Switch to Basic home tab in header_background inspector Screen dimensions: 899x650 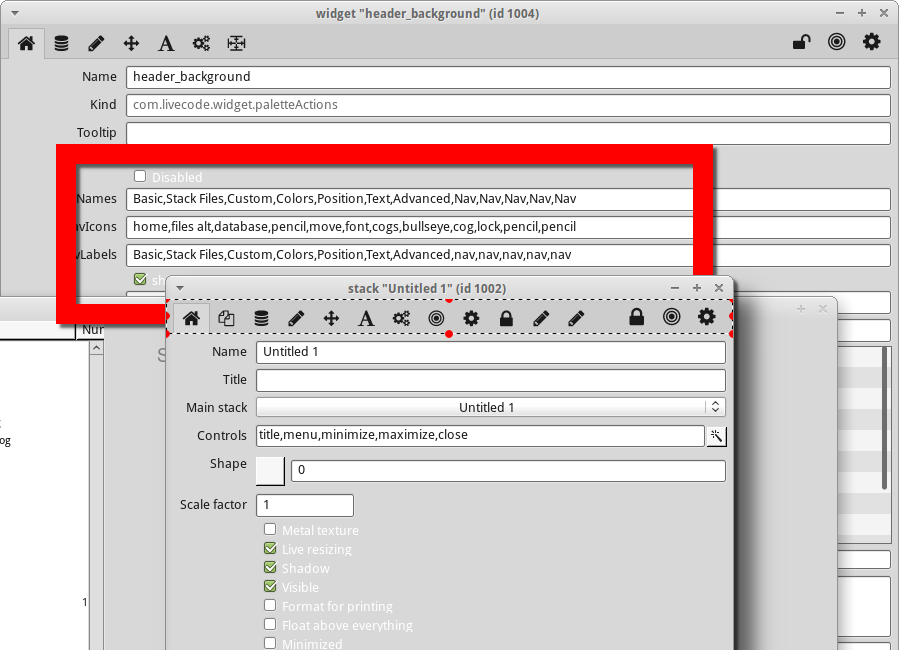pyautogui.click(x=26, y=43)
